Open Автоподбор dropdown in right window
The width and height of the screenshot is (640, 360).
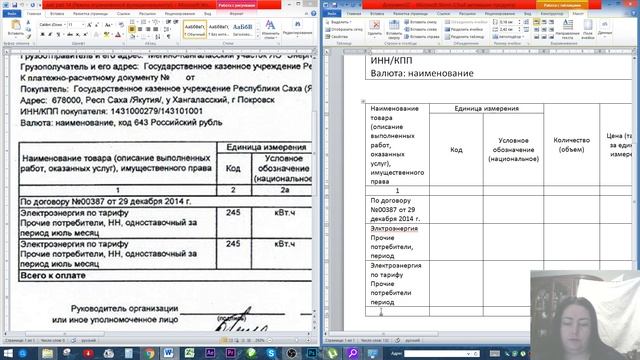click(508, 37)
